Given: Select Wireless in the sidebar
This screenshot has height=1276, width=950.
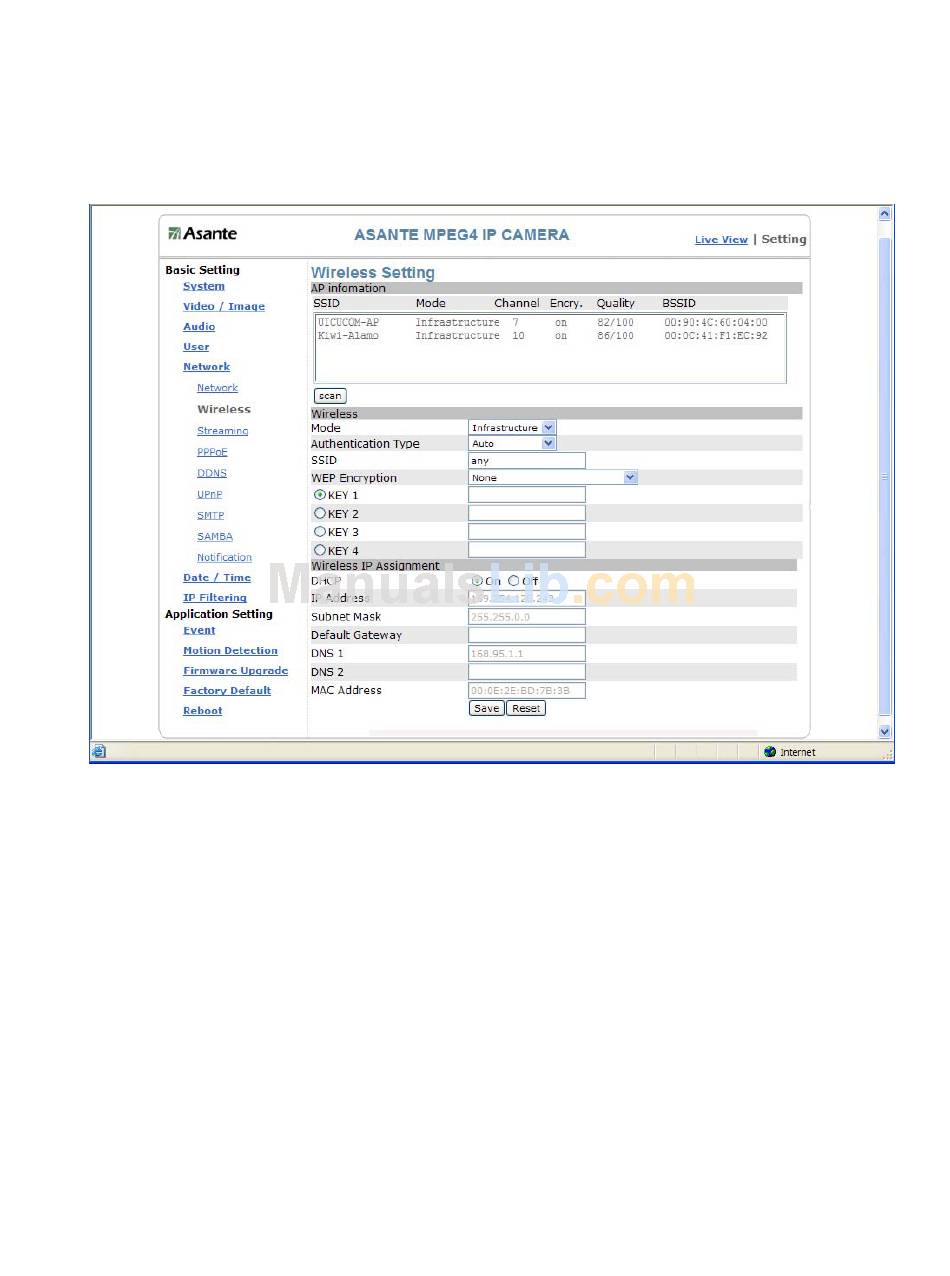Looking at the screenshot, I should (x=224, y=409).
